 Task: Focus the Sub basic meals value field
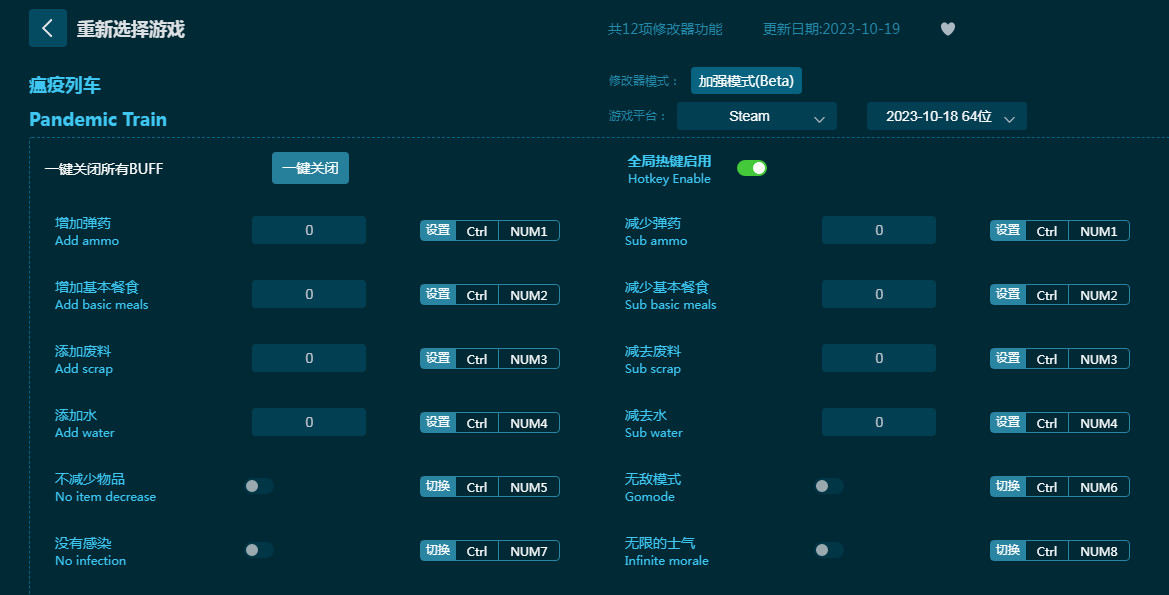878,294
